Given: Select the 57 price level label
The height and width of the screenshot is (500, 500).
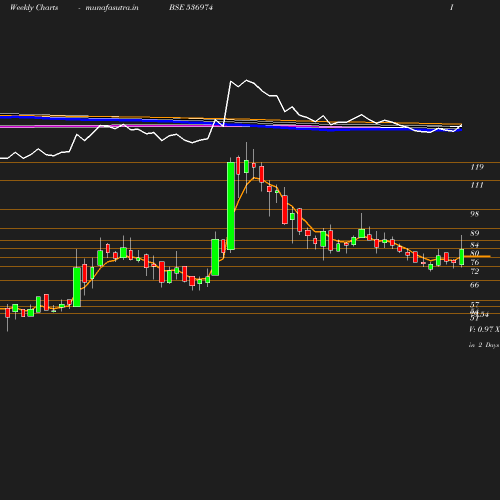Looking at the screenshot, I should coord(475,304).
